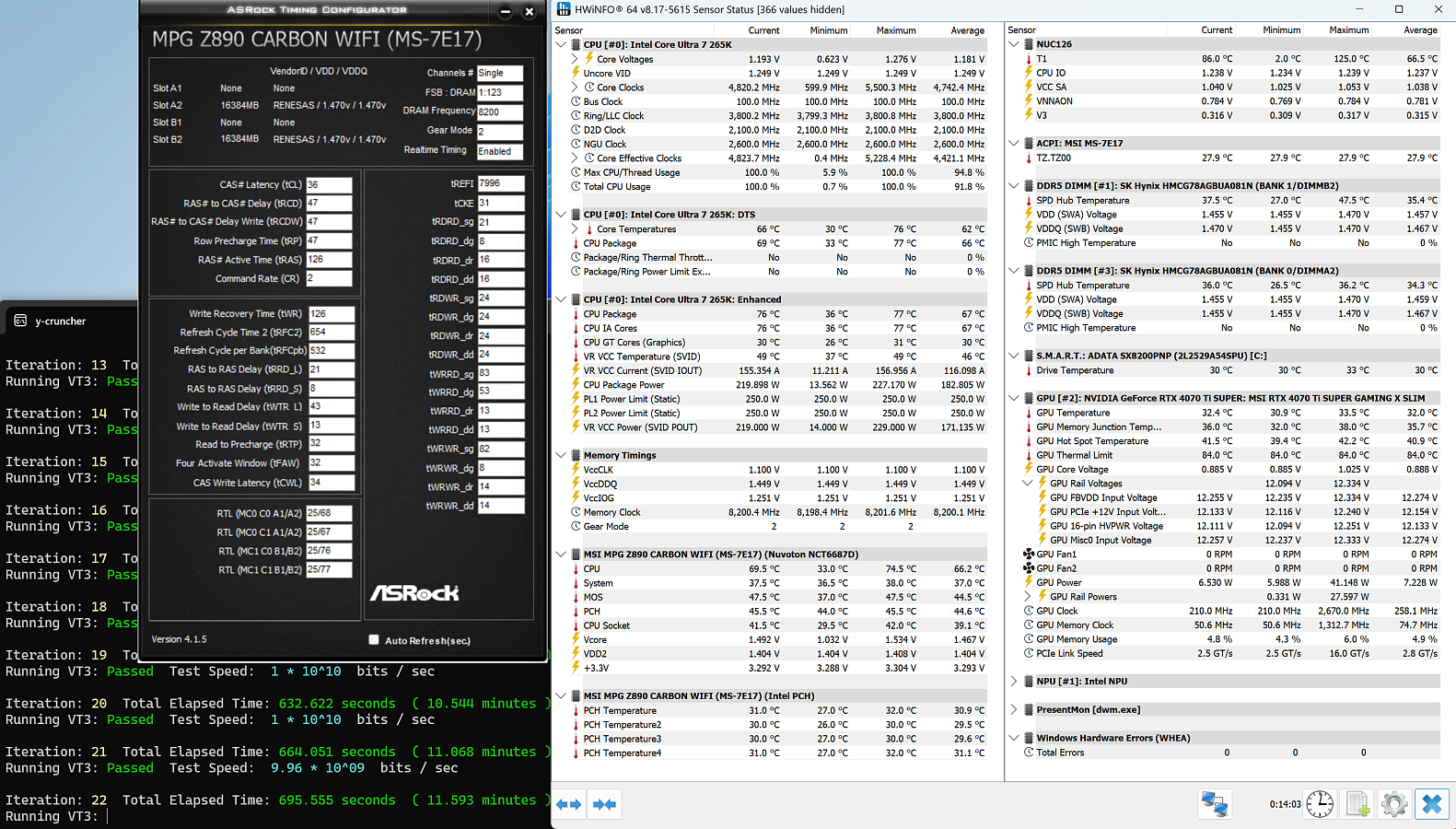Viewport: 1456px width, 829px height.
Task: Click left panel Sensor column header
Action: pos(569,30)
